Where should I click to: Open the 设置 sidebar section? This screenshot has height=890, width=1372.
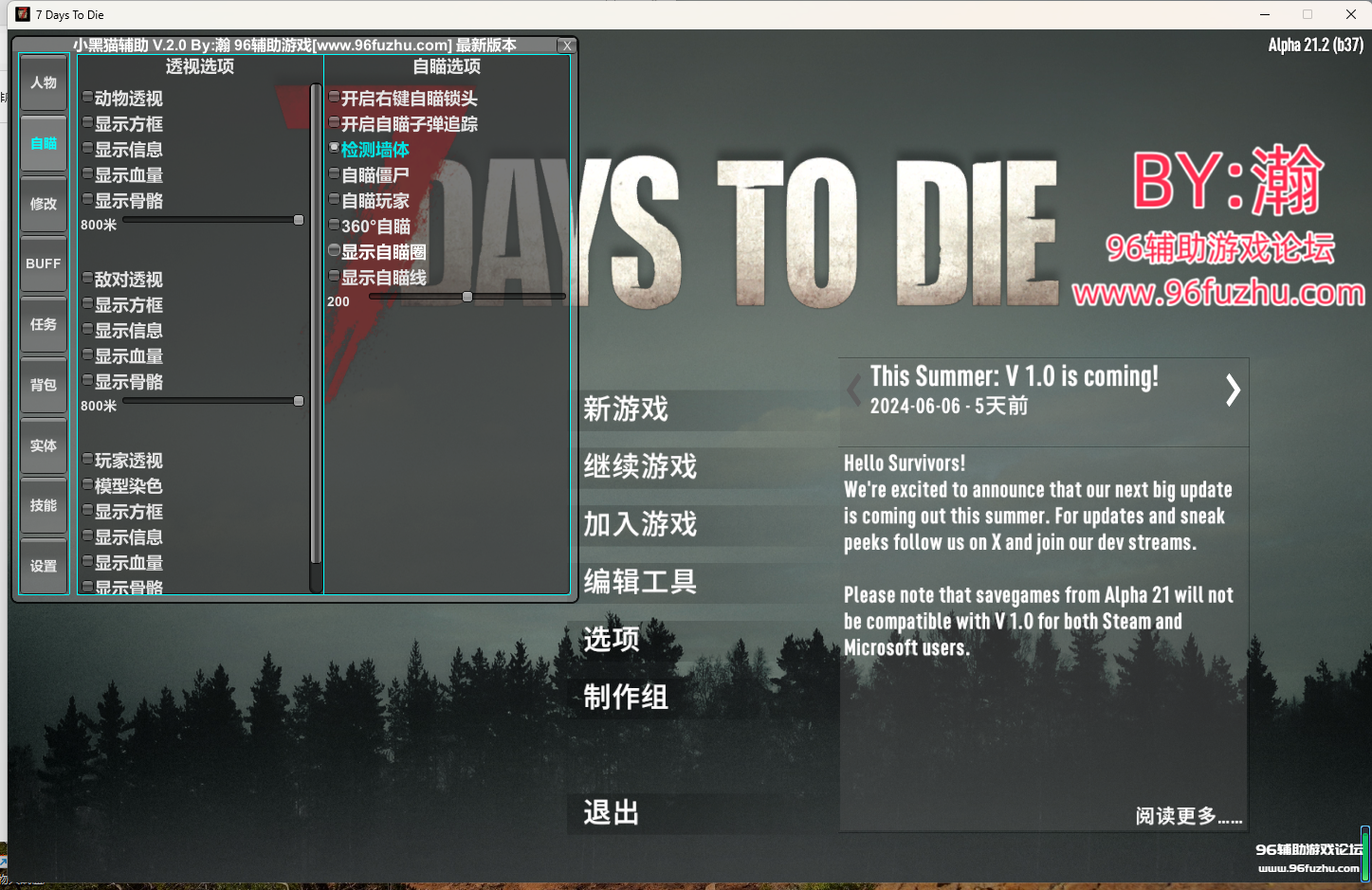pos(44,566)
